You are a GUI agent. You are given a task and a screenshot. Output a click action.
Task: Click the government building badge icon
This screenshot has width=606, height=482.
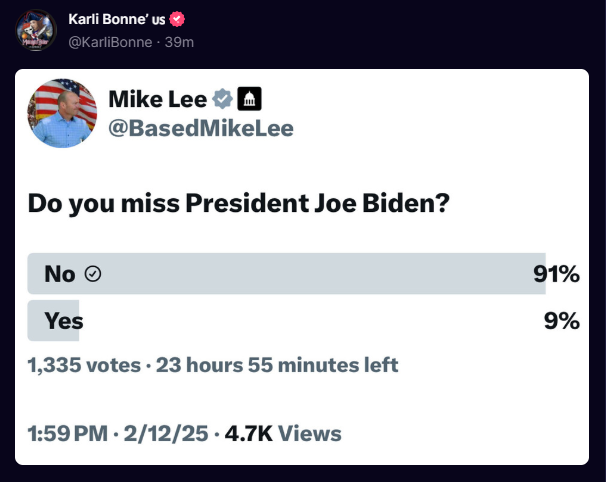(x=249, y=99)
